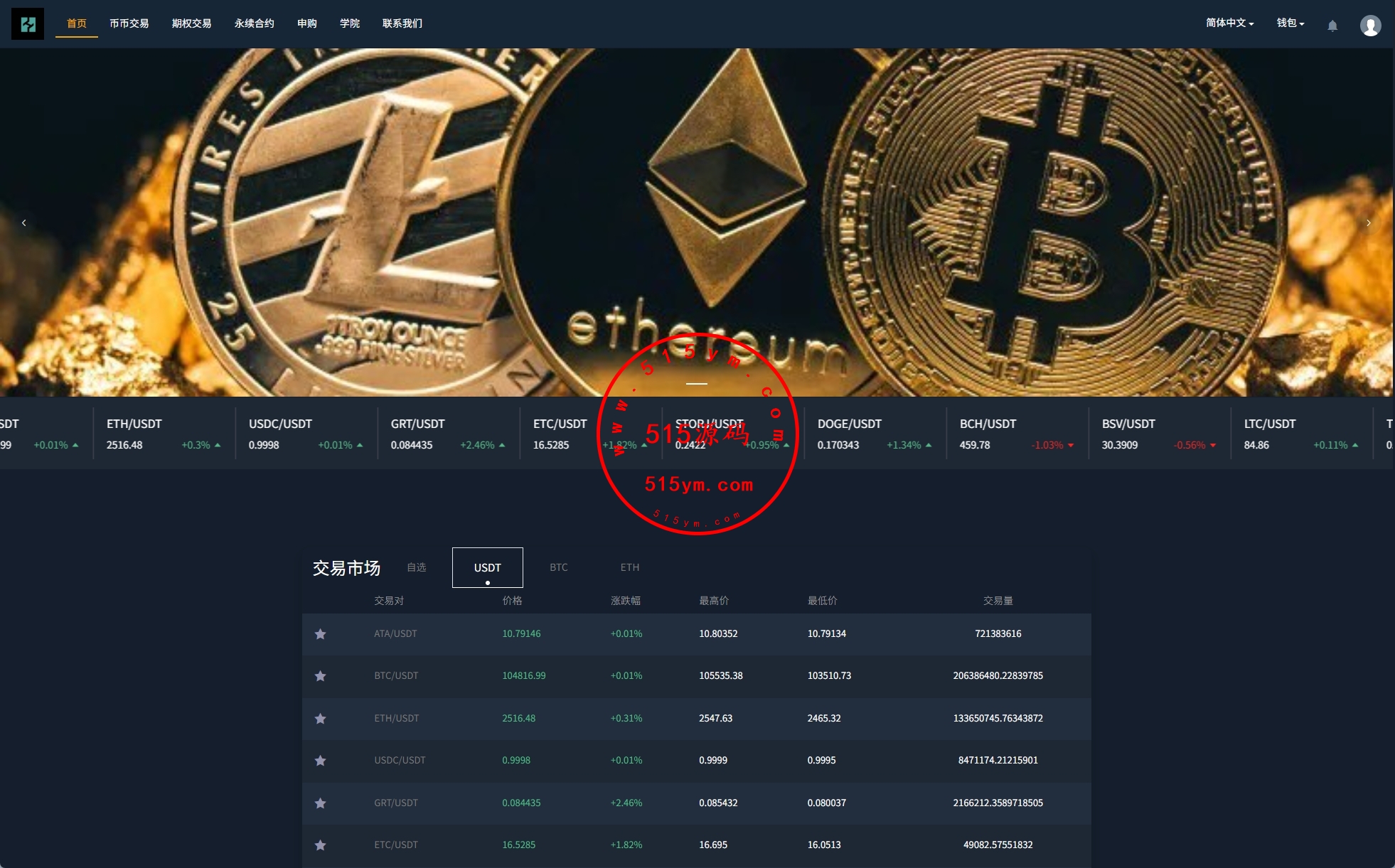Star the GRT/USDT pair
Viewport: 1395px width, 868px height.
321,803
